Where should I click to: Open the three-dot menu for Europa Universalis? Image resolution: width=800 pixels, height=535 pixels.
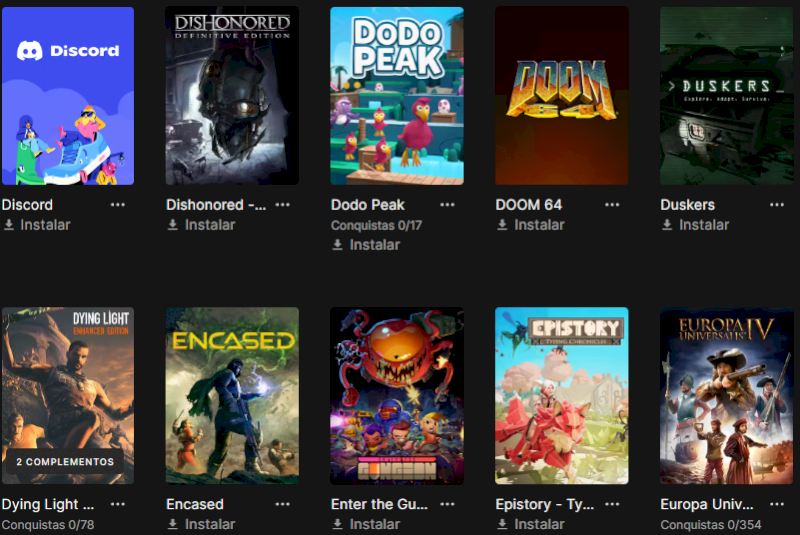click(777, 504)
